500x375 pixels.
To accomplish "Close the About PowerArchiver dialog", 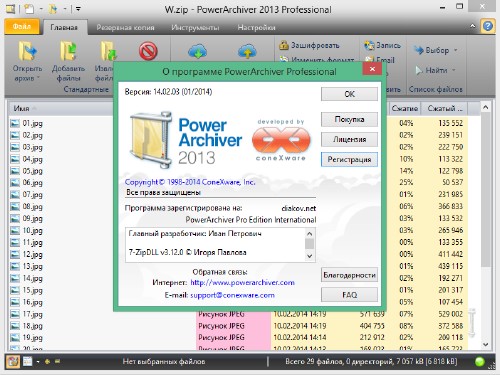I will (372, 69).
